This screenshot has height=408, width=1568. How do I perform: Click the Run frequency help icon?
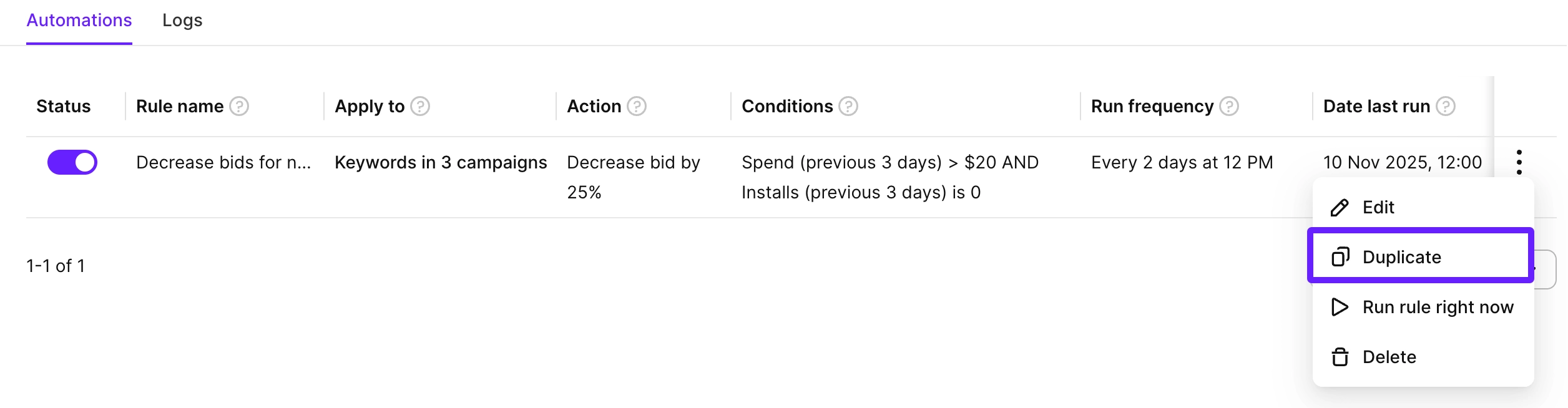pos(1228,107)
